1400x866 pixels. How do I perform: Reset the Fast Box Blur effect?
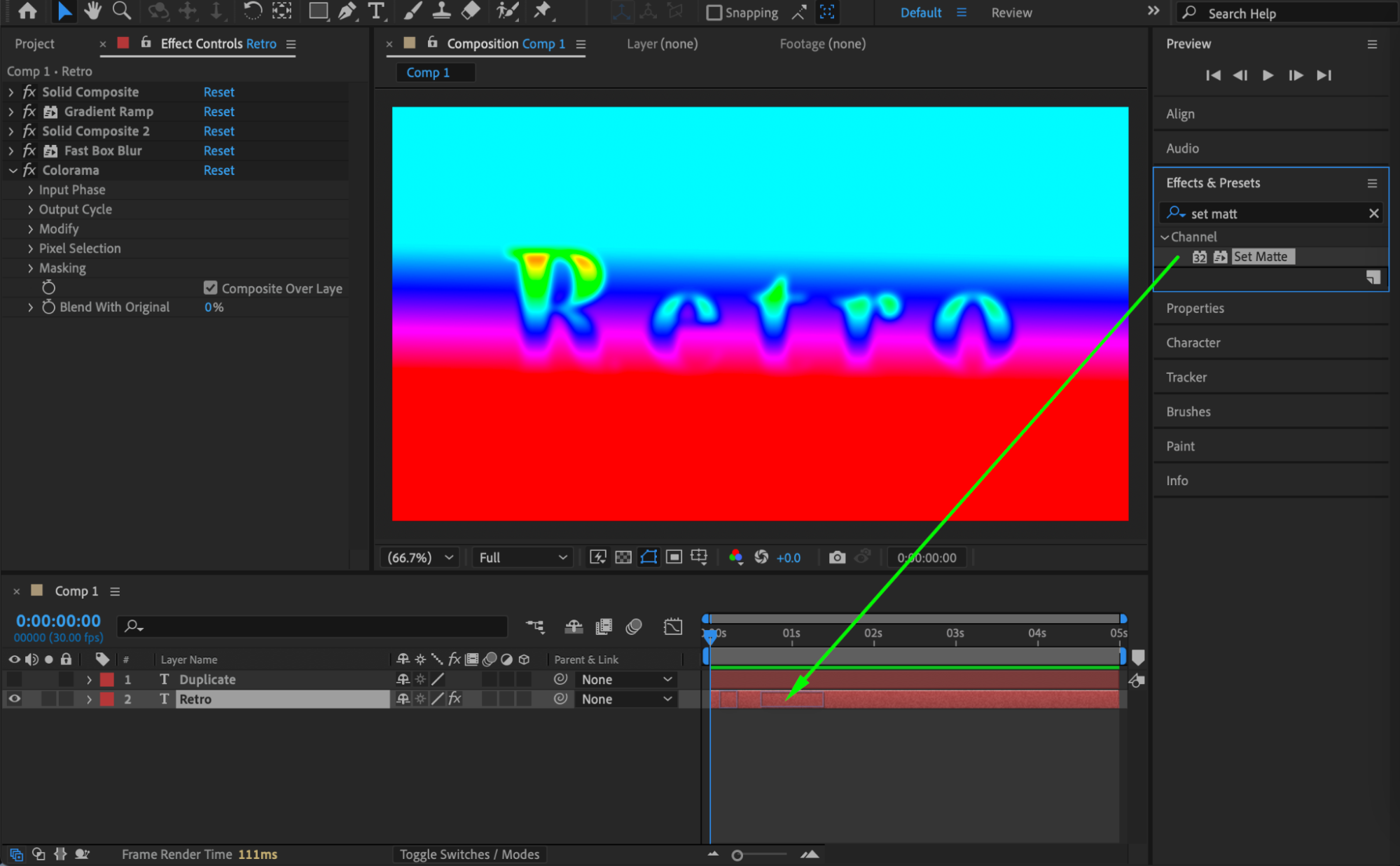click(x=219, y=151)
